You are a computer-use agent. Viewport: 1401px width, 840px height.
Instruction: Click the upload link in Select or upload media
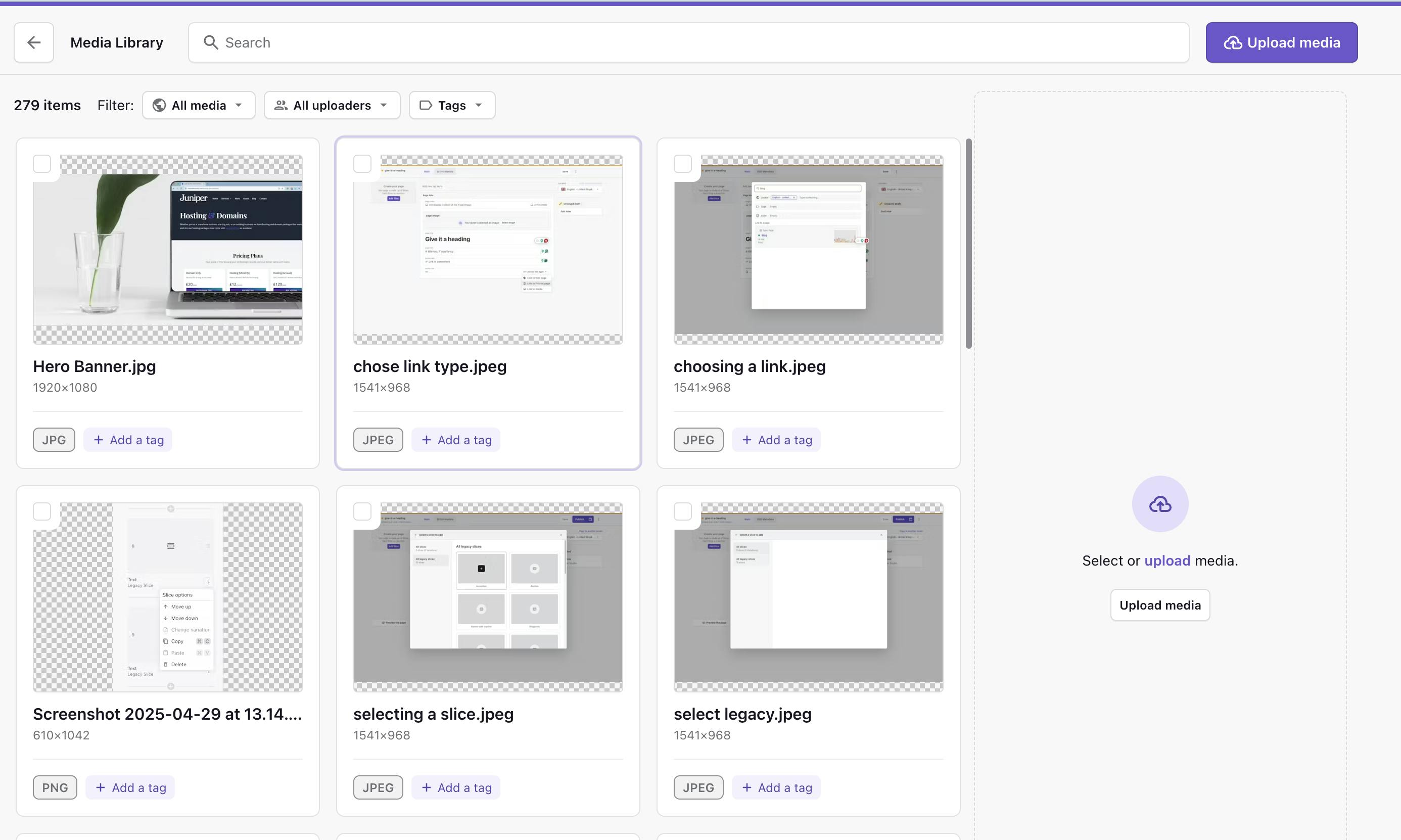coord(1167,561)
